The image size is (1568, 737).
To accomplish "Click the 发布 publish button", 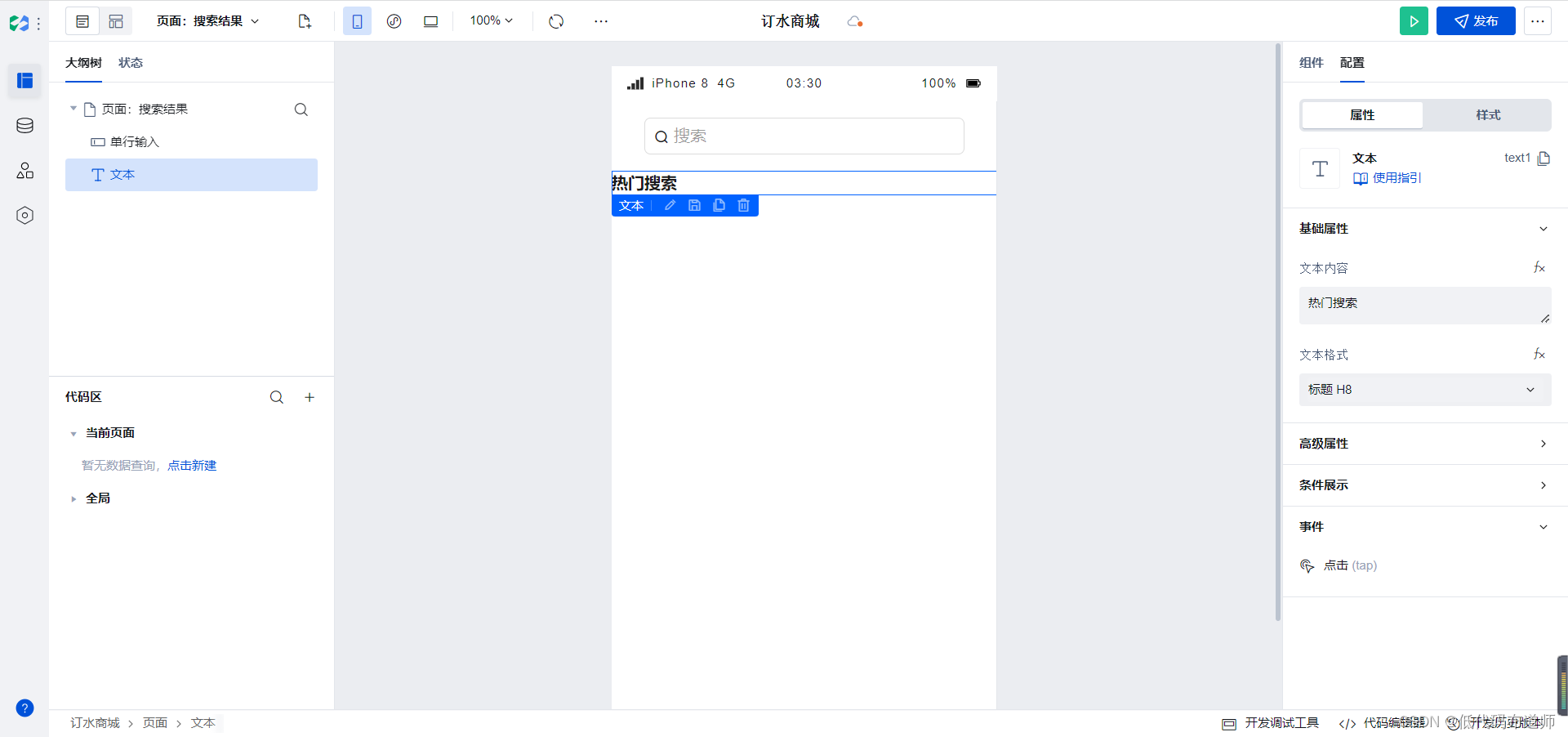I will tap(1476, 21).
